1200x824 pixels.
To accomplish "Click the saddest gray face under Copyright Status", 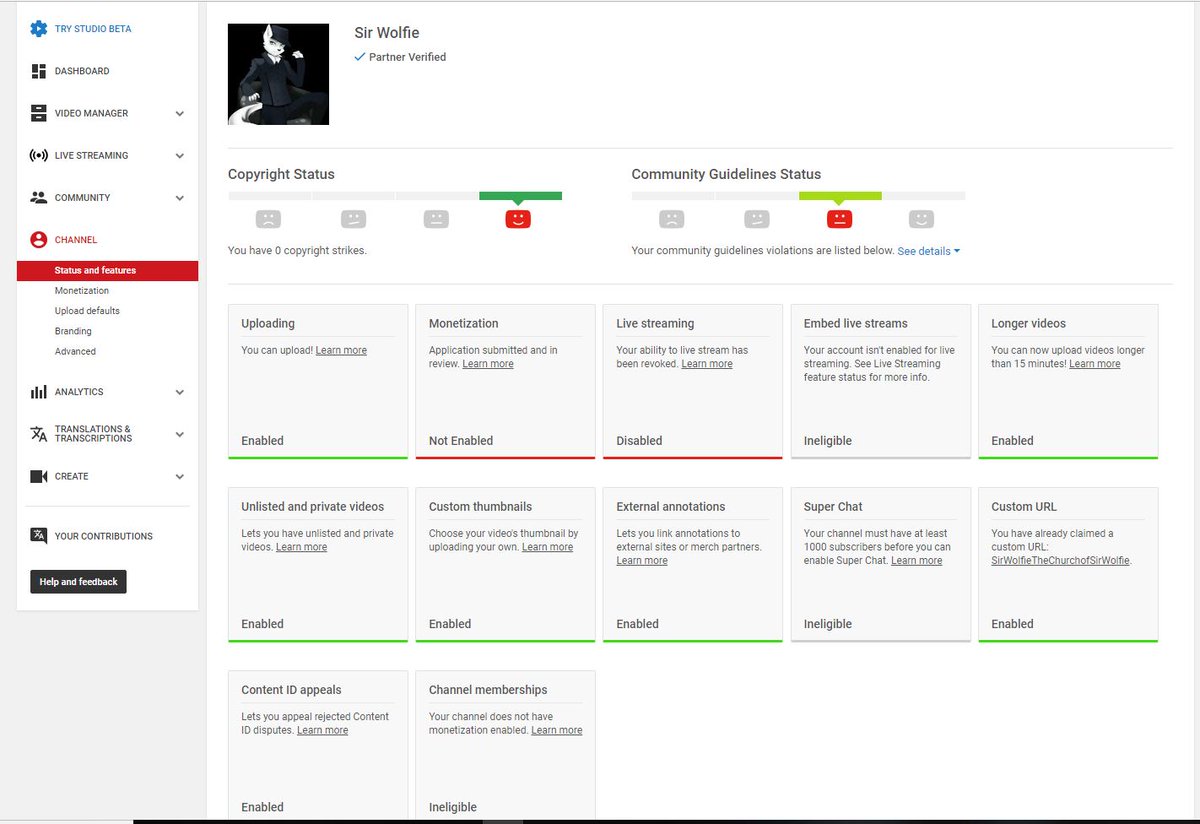I will click(268, 218).
